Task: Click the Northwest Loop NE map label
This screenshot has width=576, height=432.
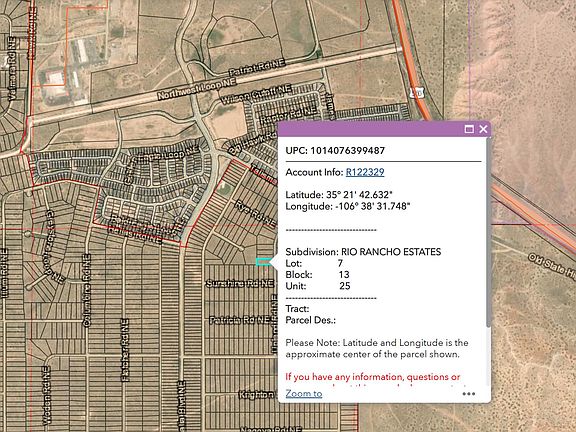Action: (197, 89)
